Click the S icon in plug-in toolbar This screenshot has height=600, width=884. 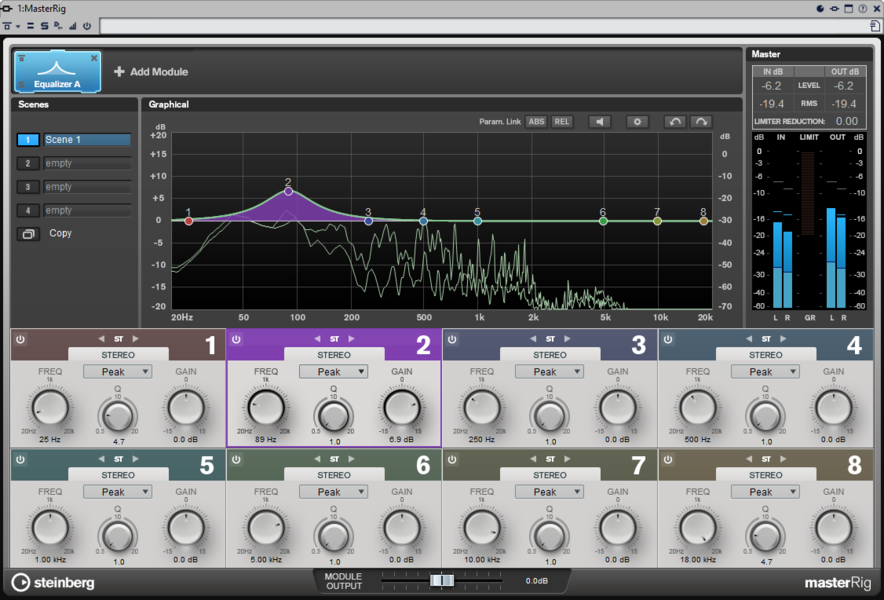point(44,26)
